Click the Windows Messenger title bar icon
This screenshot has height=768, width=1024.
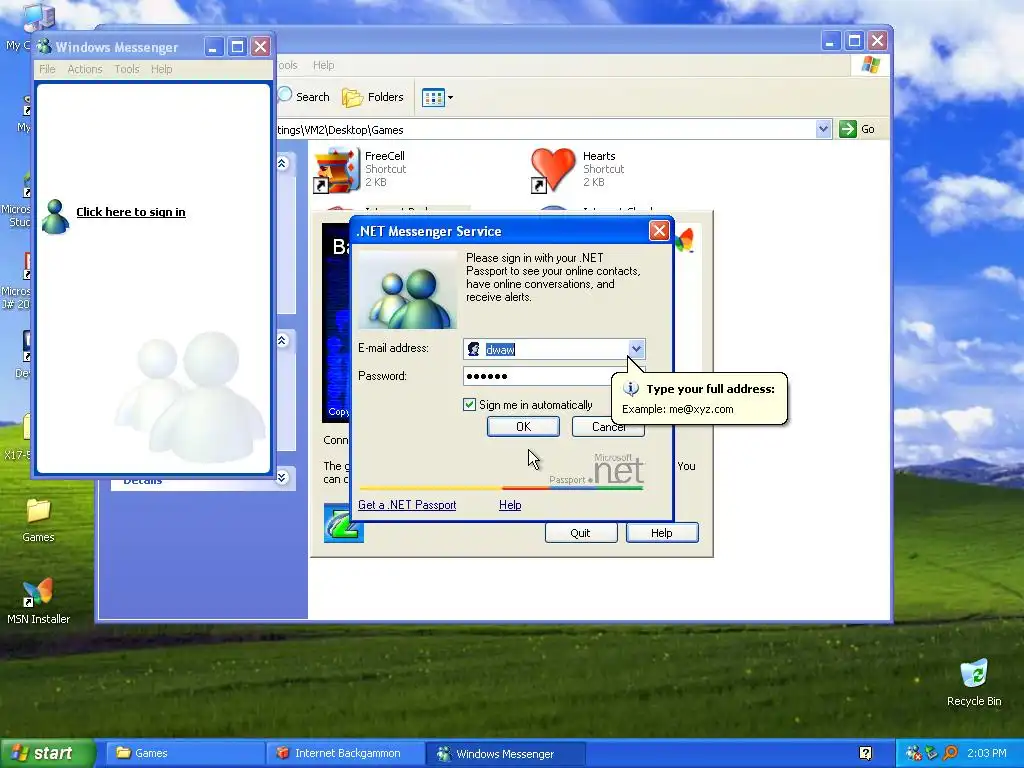(x=44, y=46)
